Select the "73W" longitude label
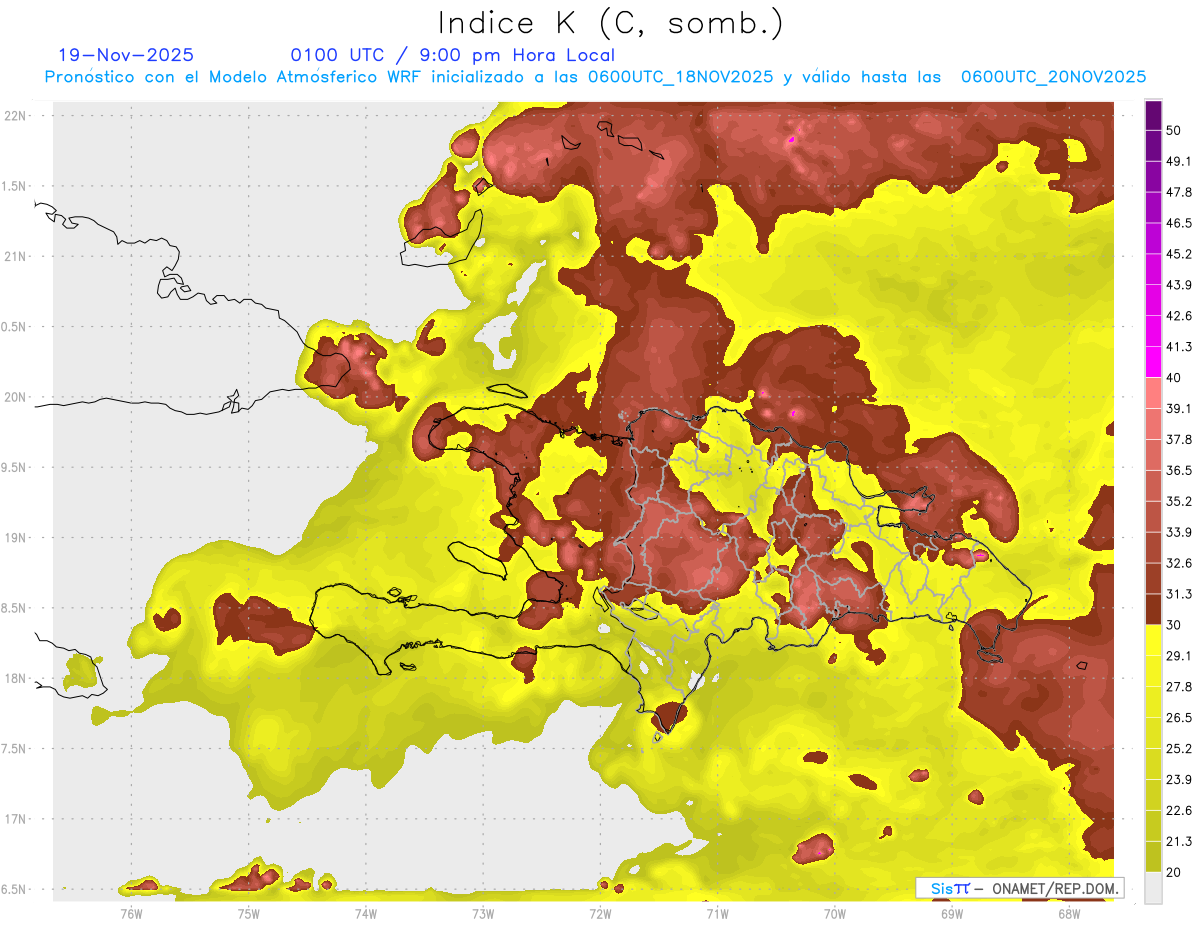This screenshot has height=927, width=1200. (x=483, y=912)
